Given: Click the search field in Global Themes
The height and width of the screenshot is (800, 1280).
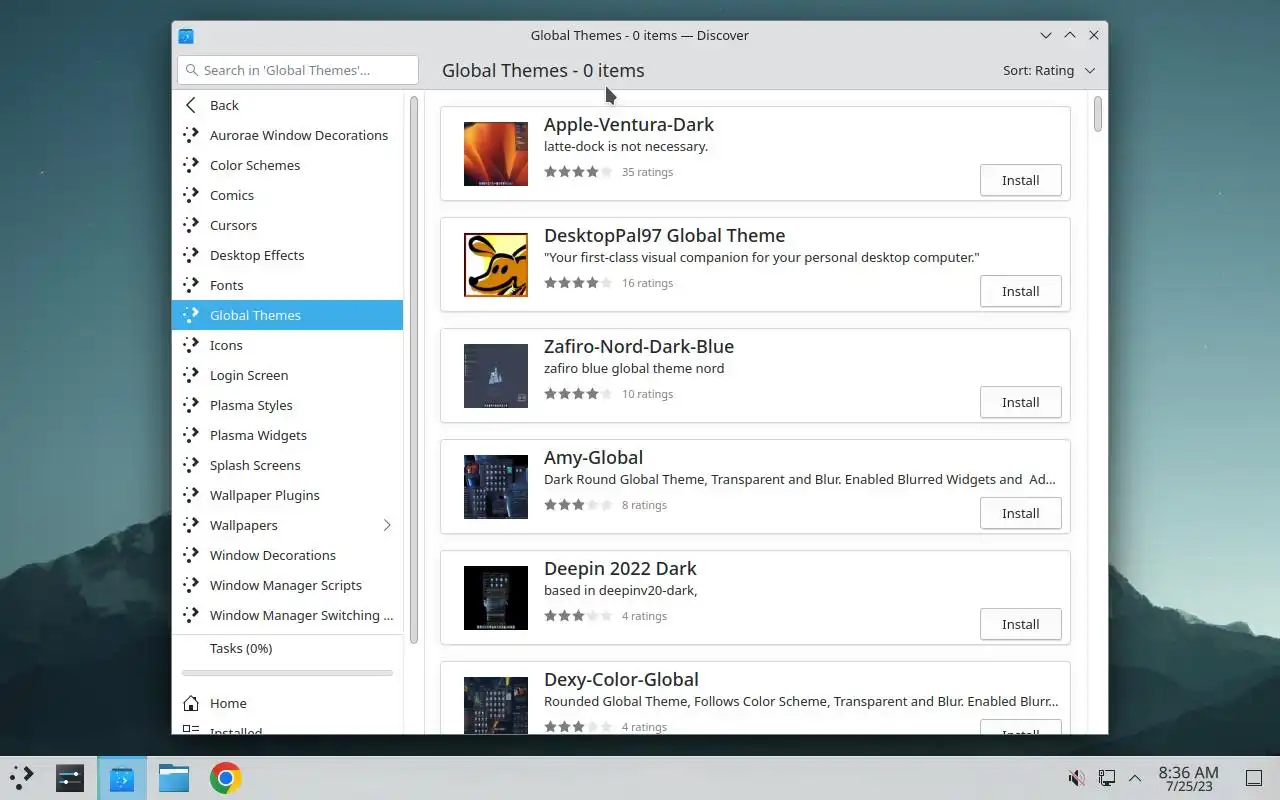Looking at the screenshot, I should [x=298, y=70].
